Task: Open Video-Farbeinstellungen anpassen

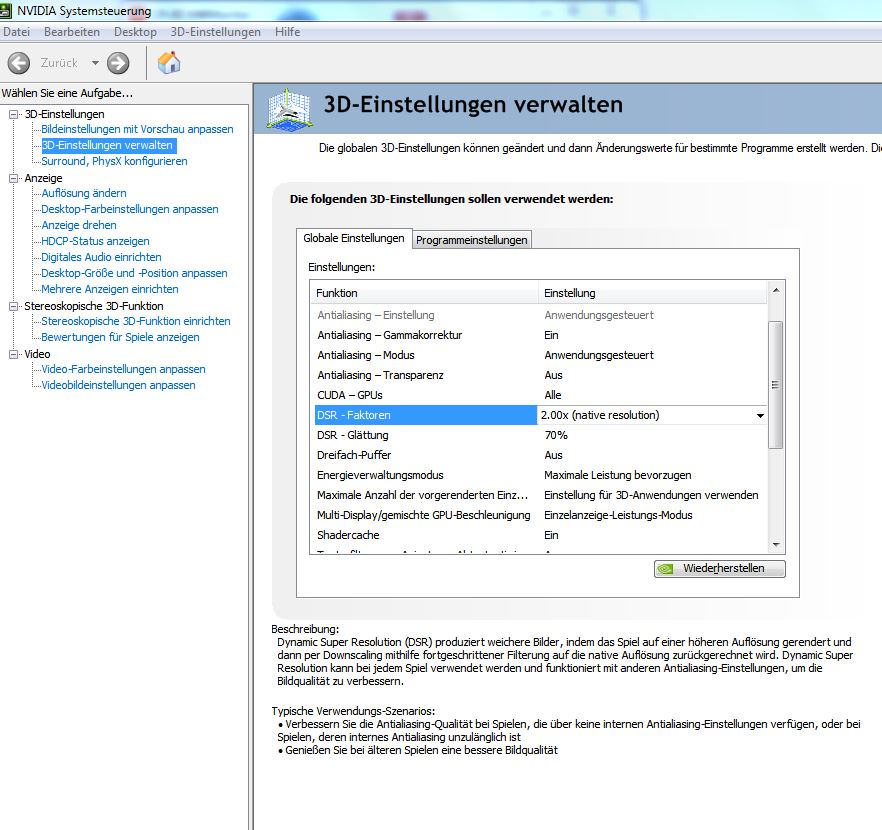Action: (123, 369)
